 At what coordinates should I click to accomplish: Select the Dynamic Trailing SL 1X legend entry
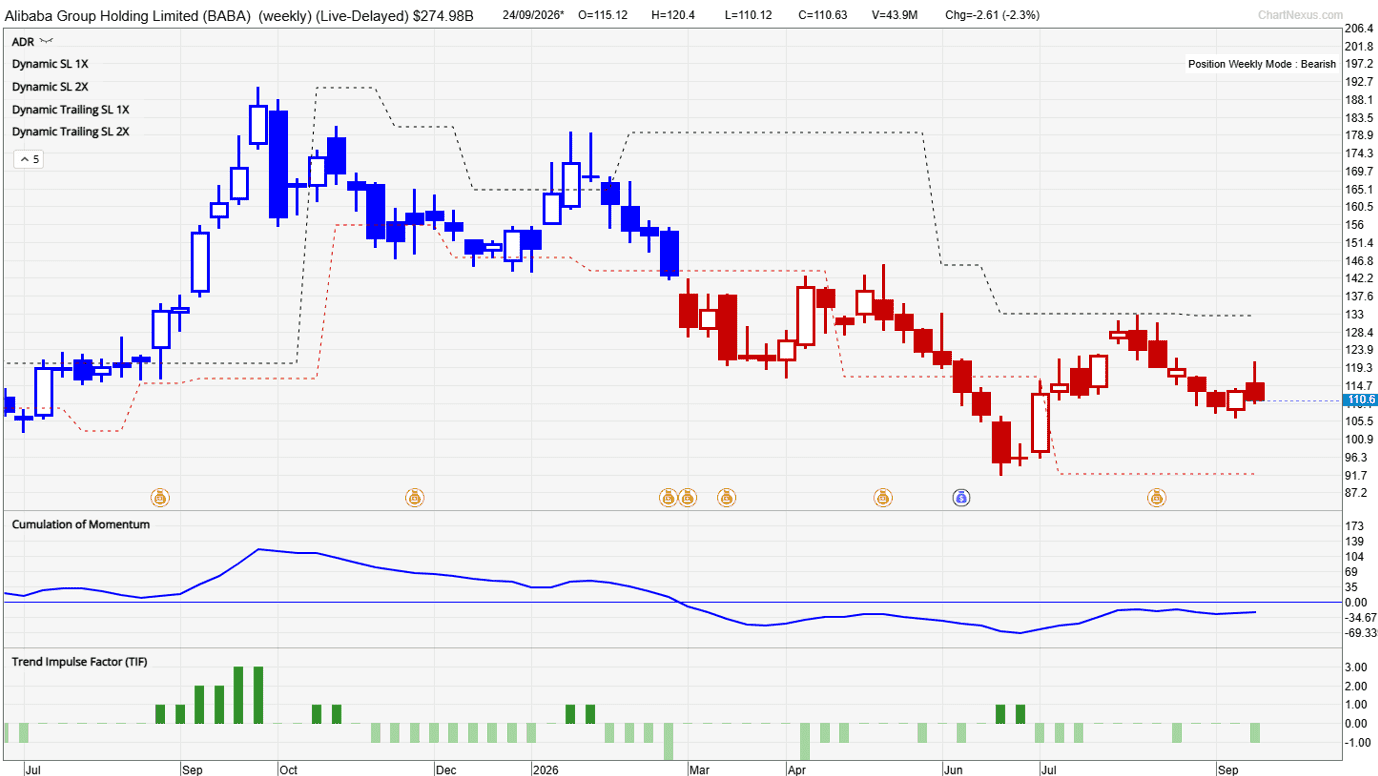click(x=71, y=109)
